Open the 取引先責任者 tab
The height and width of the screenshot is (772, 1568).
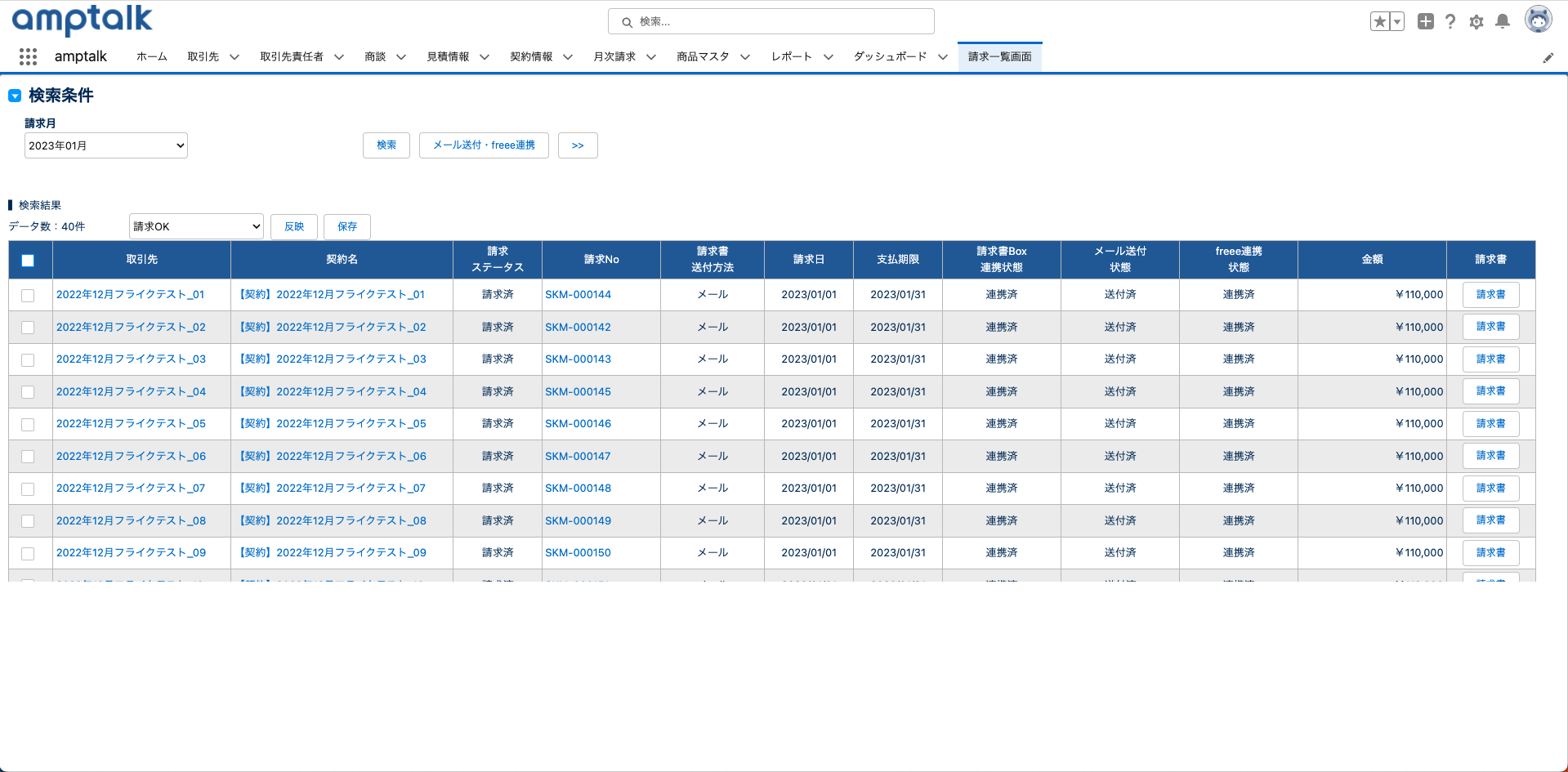(x=292, y=56)
